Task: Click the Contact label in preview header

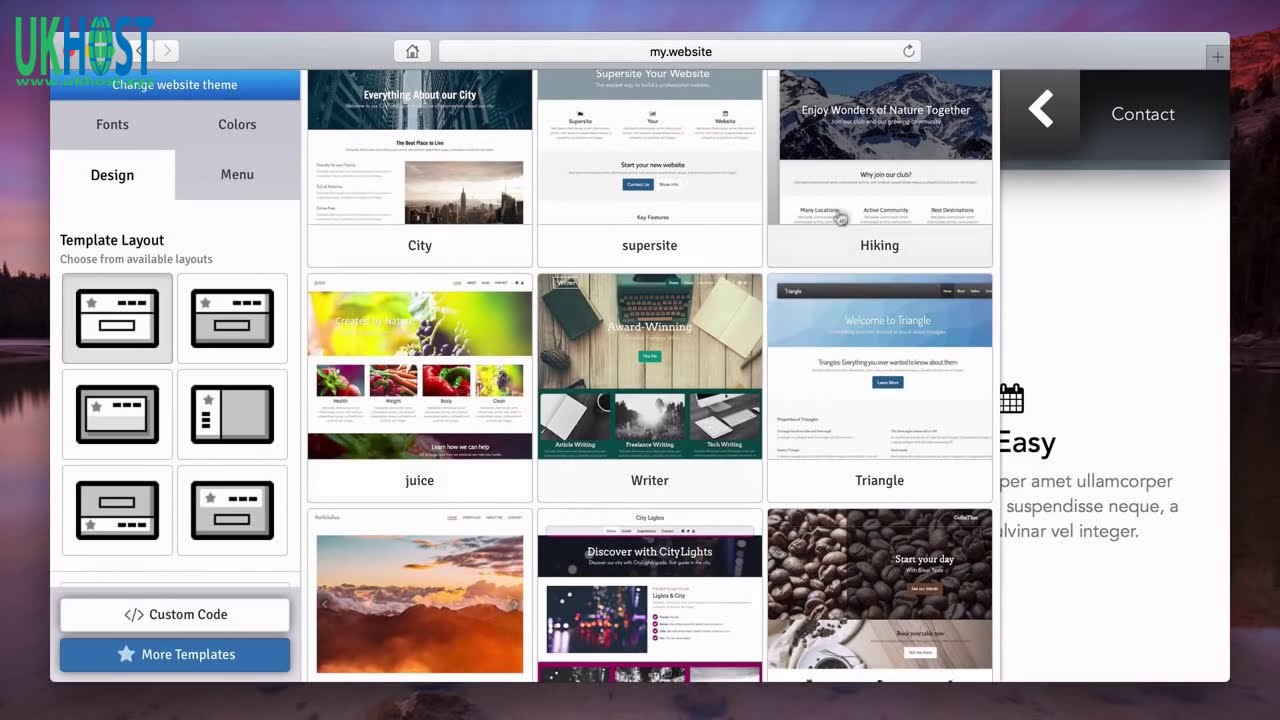Action: coord(1143,114)
